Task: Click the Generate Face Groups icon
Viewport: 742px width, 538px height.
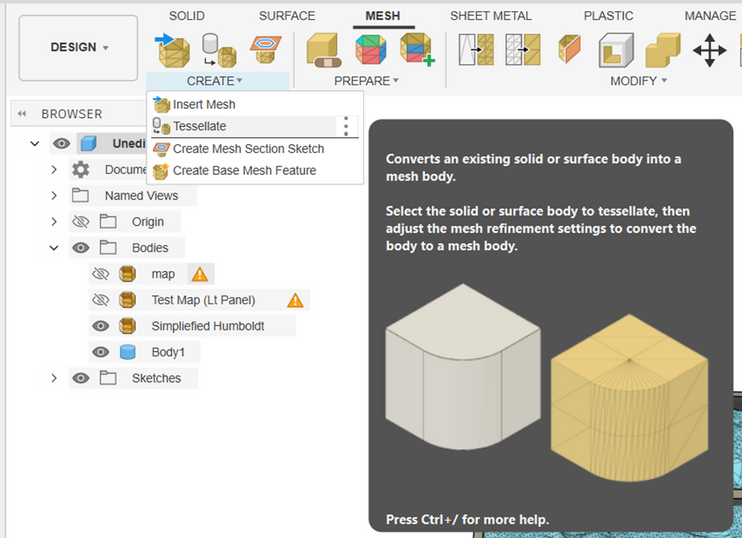Action: [x=370, y=48]
